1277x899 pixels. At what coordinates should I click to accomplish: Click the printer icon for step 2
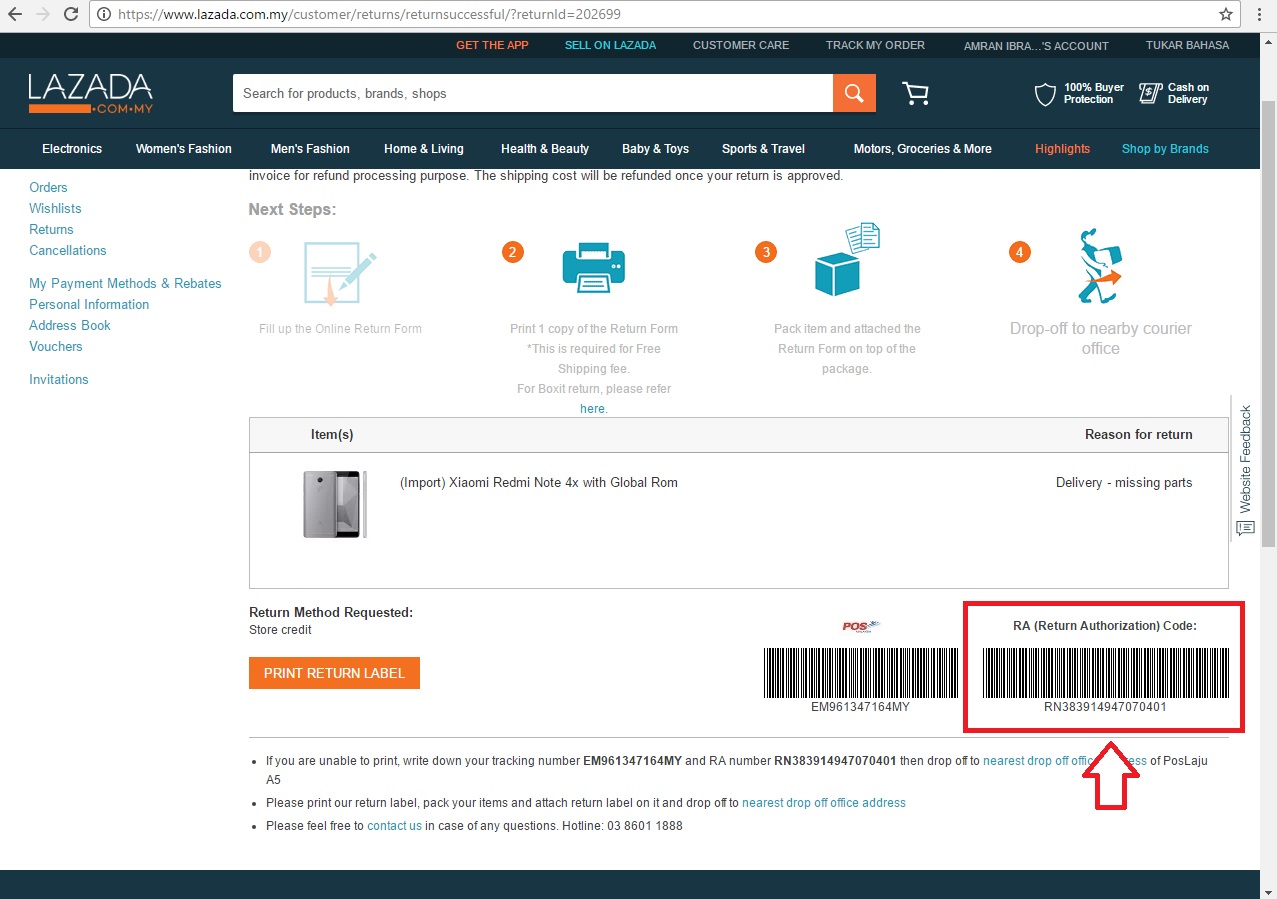[594, 268]
